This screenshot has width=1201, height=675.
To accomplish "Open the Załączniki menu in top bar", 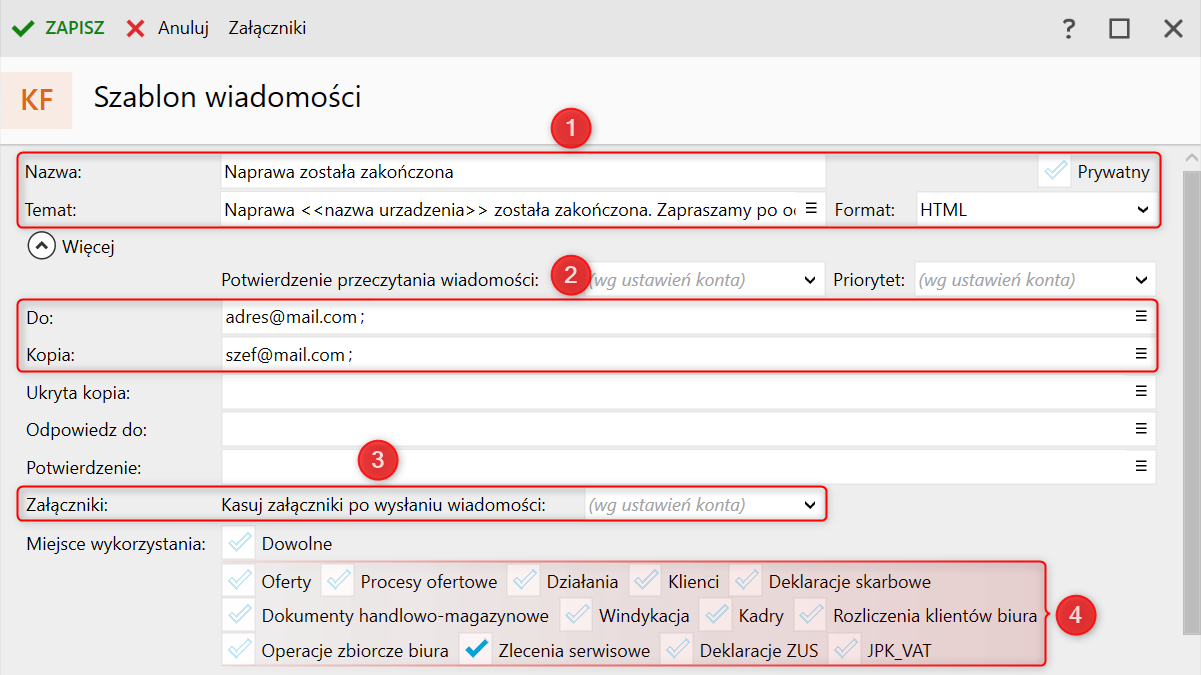I will (267, 28).
